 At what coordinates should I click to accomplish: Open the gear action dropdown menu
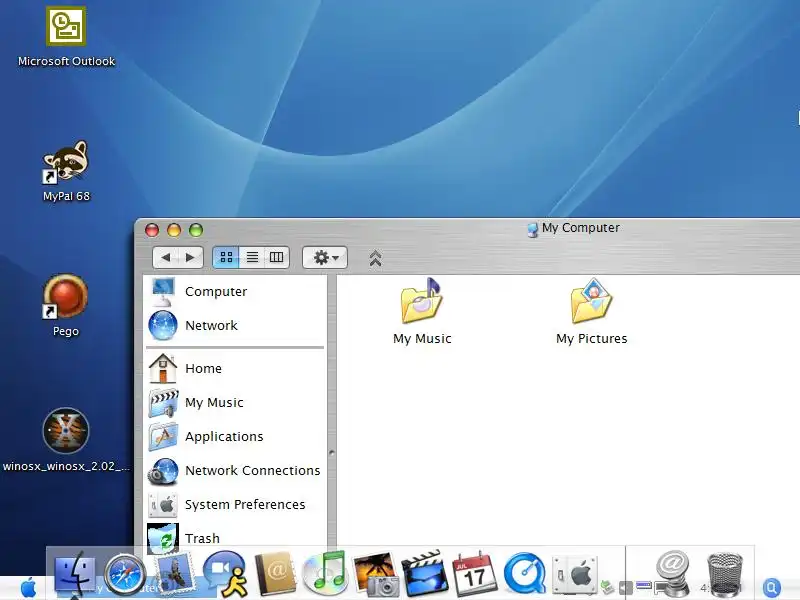pyautogui.click(x=325, y=257)
